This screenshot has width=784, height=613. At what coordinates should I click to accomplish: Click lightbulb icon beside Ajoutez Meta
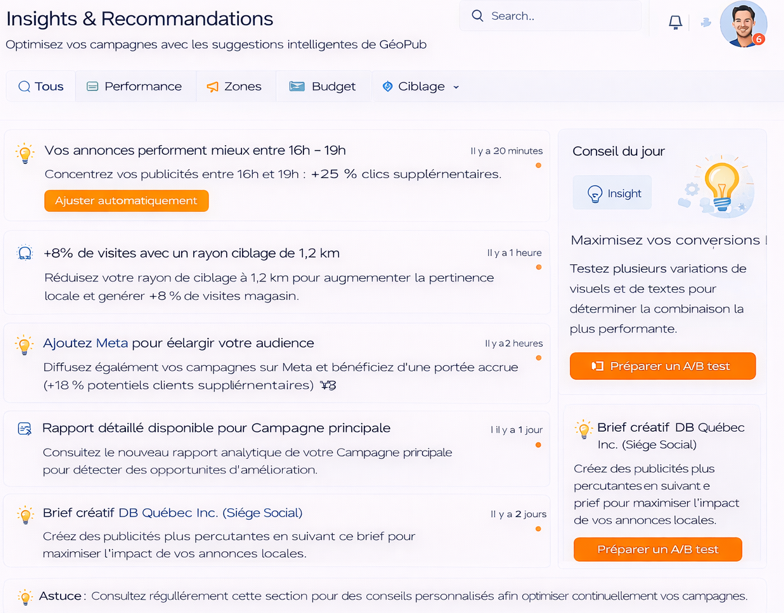tap(25, 345)
